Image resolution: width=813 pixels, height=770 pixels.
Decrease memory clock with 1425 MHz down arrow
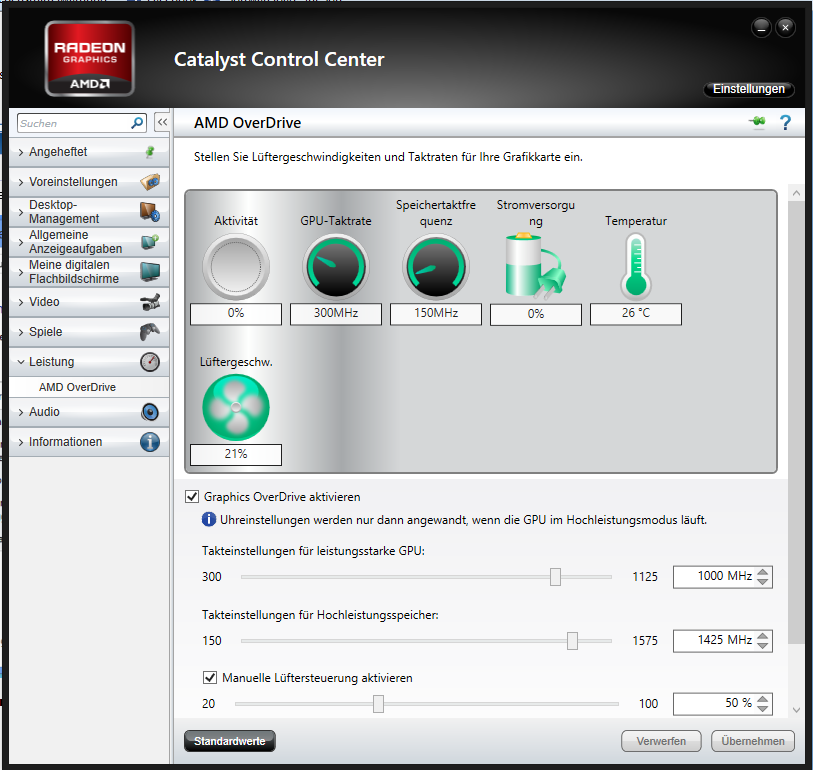[762, 646]
